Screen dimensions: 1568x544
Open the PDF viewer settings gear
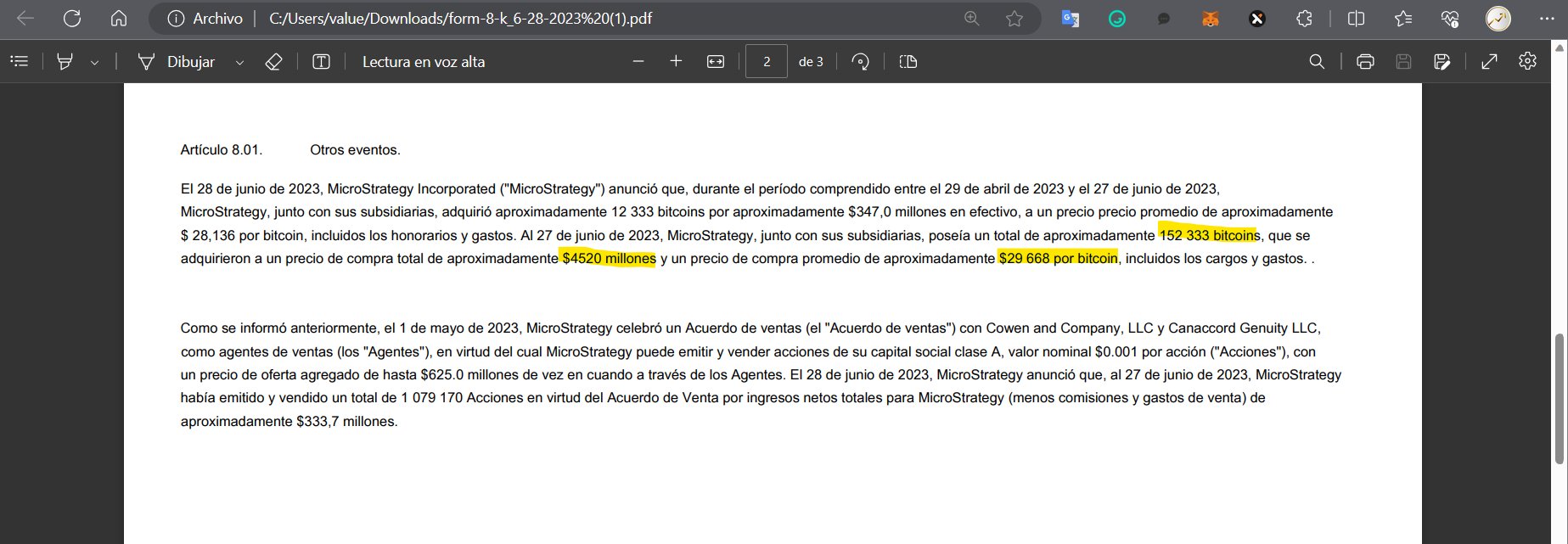1527,61
